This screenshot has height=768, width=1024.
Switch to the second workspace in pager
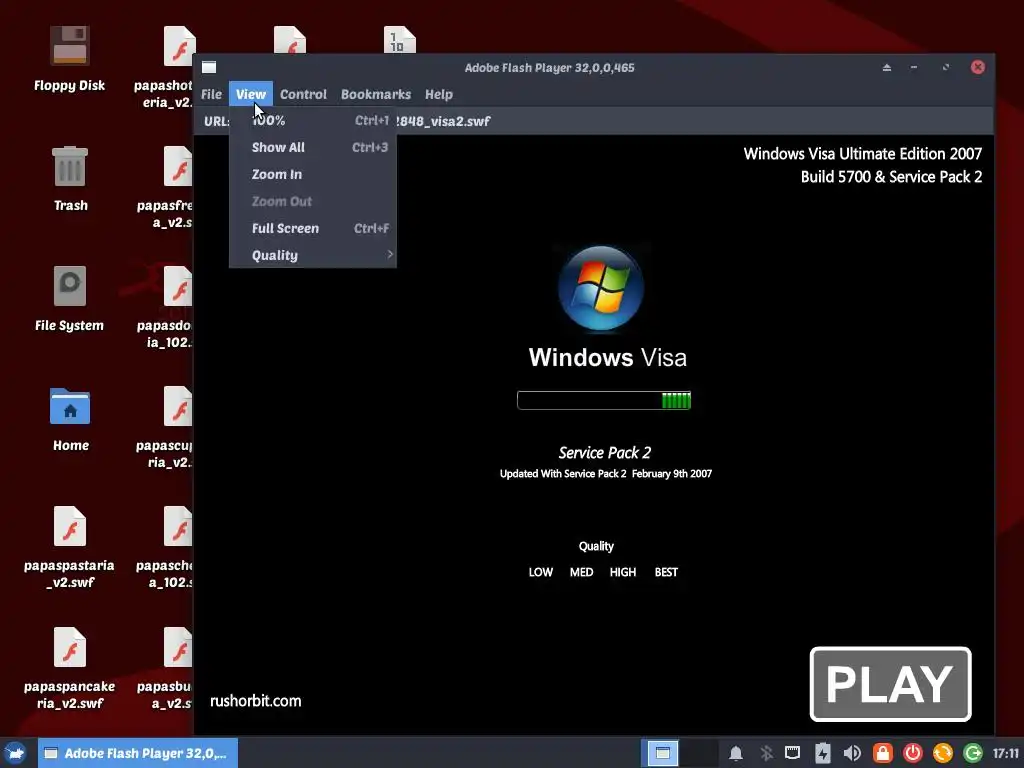click(x=700, y=753)
